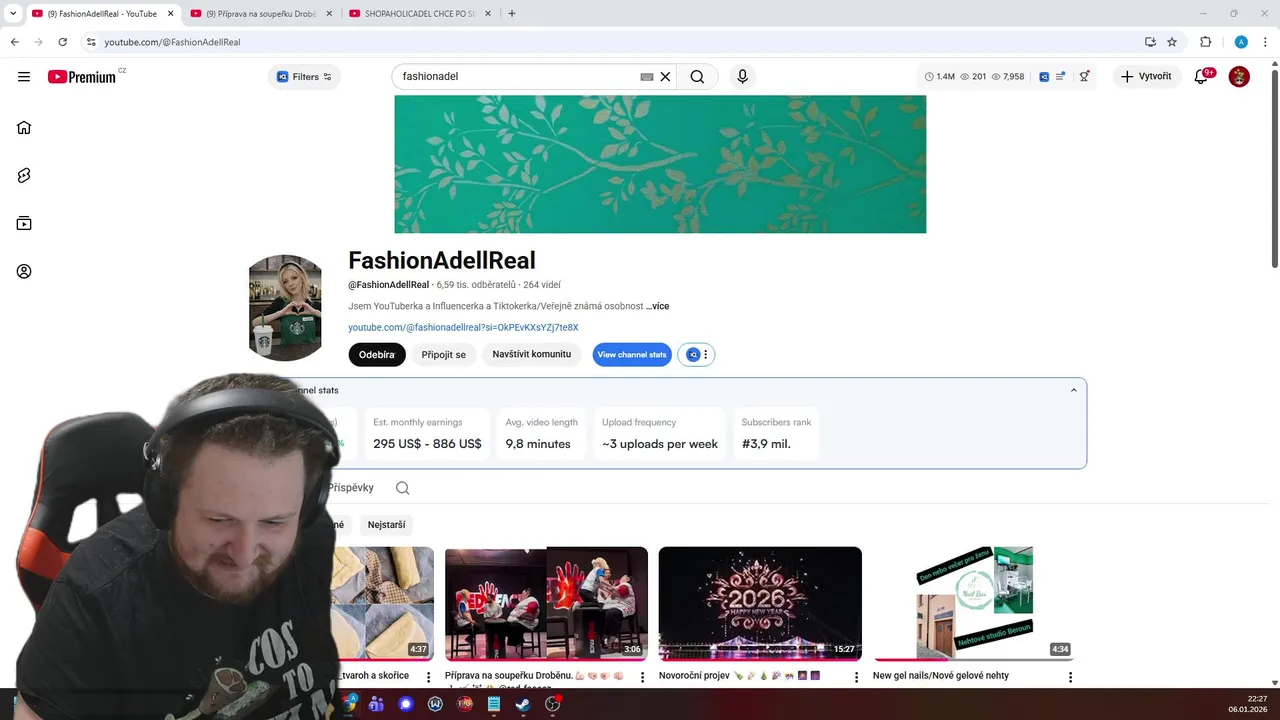Open options for tvaroh a skořice video
The width and height of the screenshot is (1280, 720).
[x=428, y=677]
